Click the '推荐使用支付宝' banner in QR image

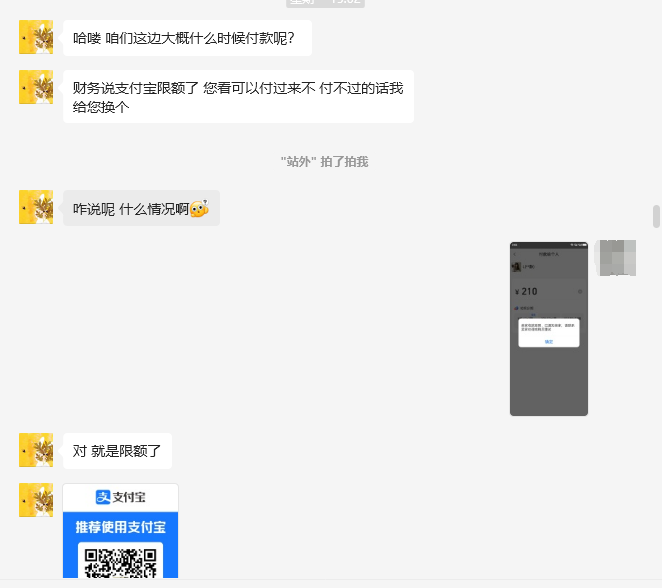coord(120,527)
